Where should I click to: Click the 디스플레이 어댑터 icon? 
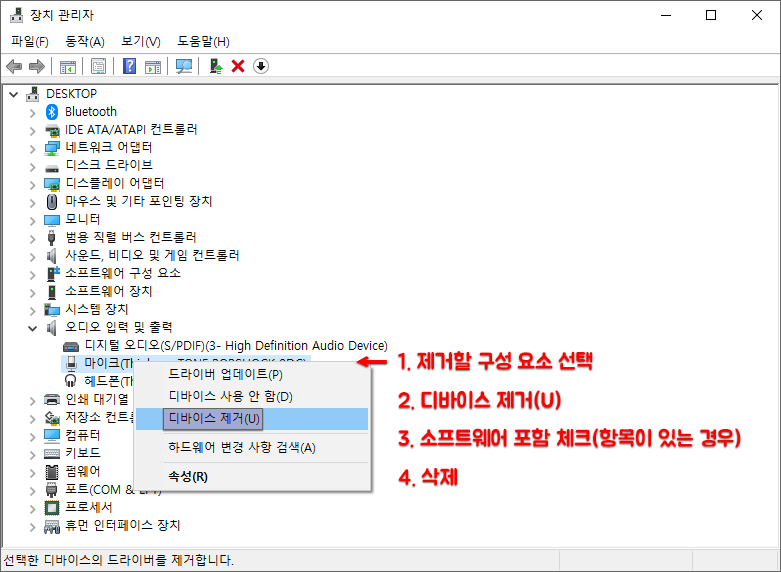(52, 184)
